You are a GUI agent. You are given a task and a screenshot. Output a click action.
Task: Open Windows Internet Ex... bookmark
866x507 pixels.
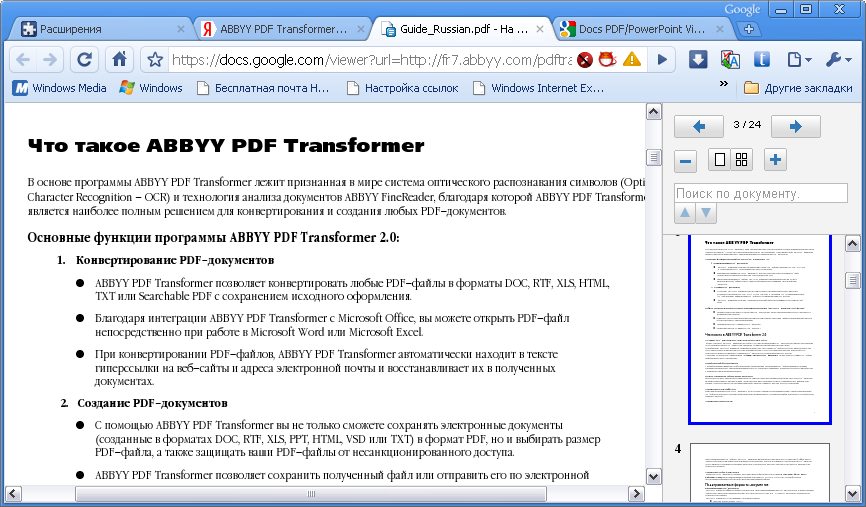tap(538, 88)
